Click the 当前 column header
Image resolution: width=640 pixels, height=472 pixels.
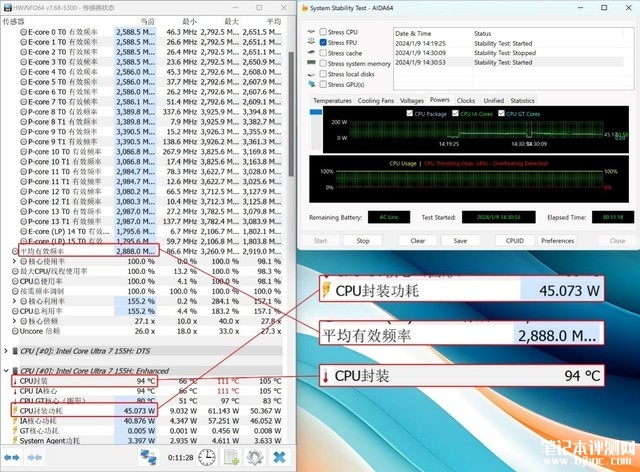[147, 21]
